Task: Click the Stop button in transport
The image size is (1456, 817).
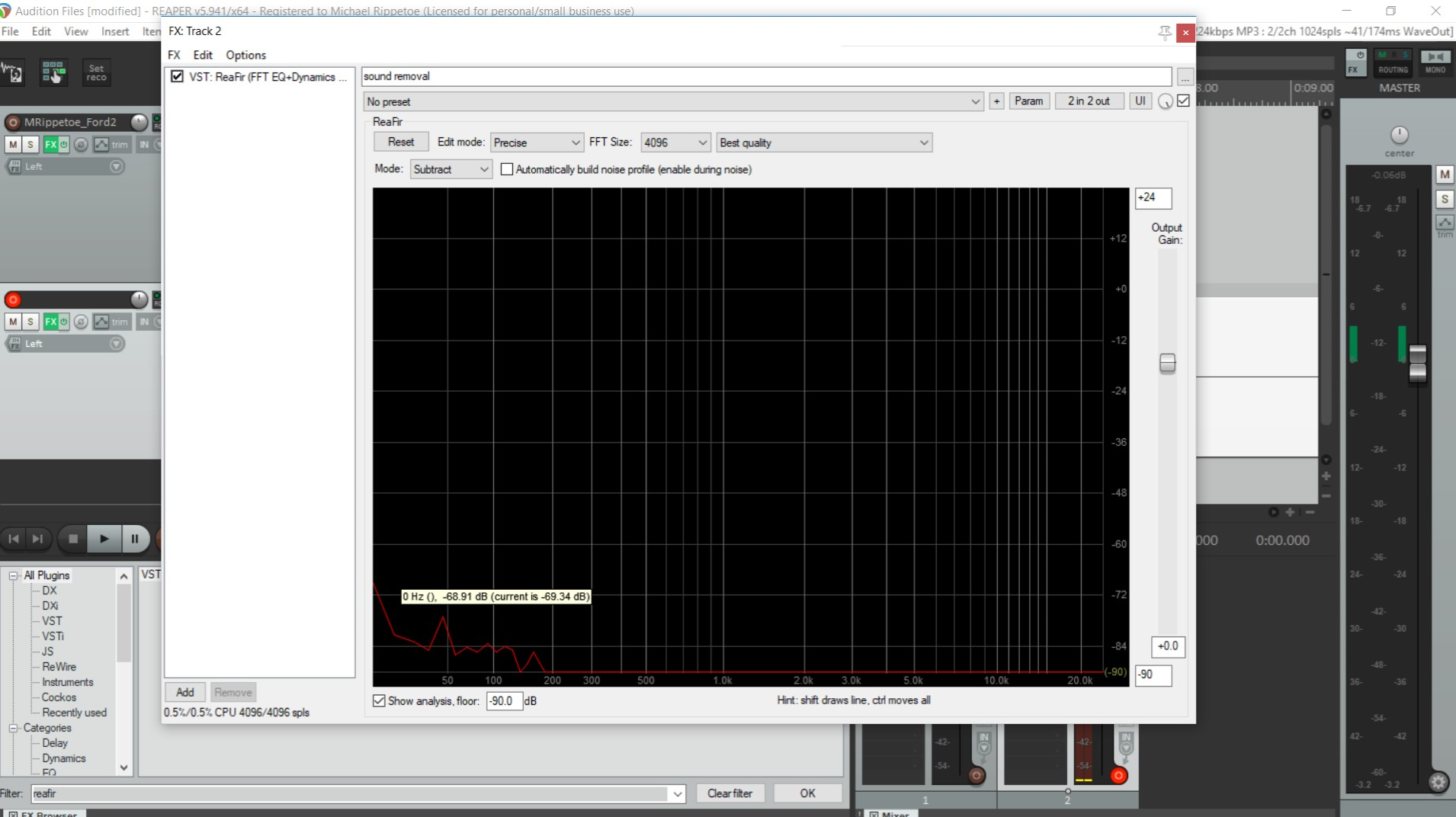Action: click(73, 539)
